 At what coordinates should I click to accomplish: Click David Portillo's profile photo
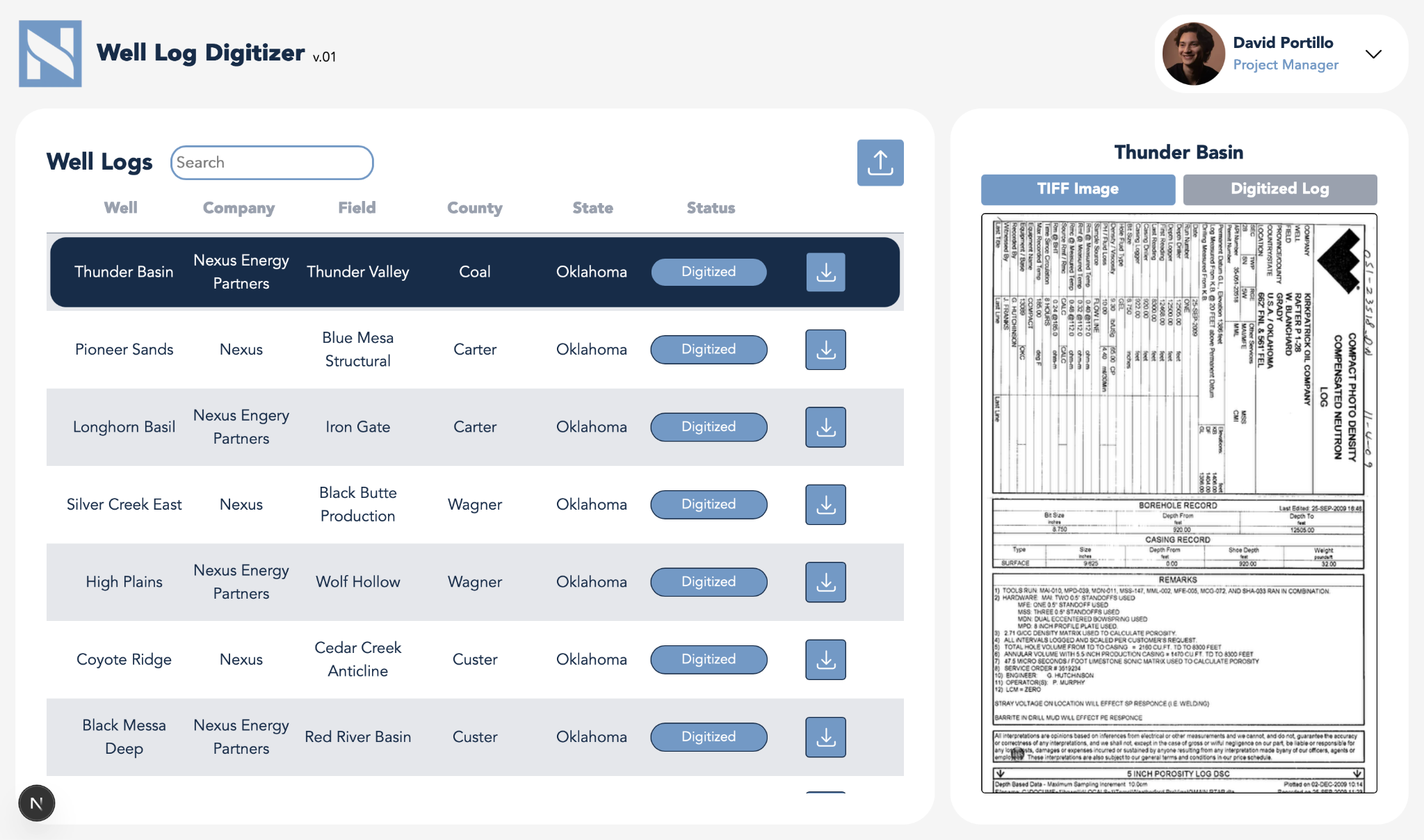1193,54
